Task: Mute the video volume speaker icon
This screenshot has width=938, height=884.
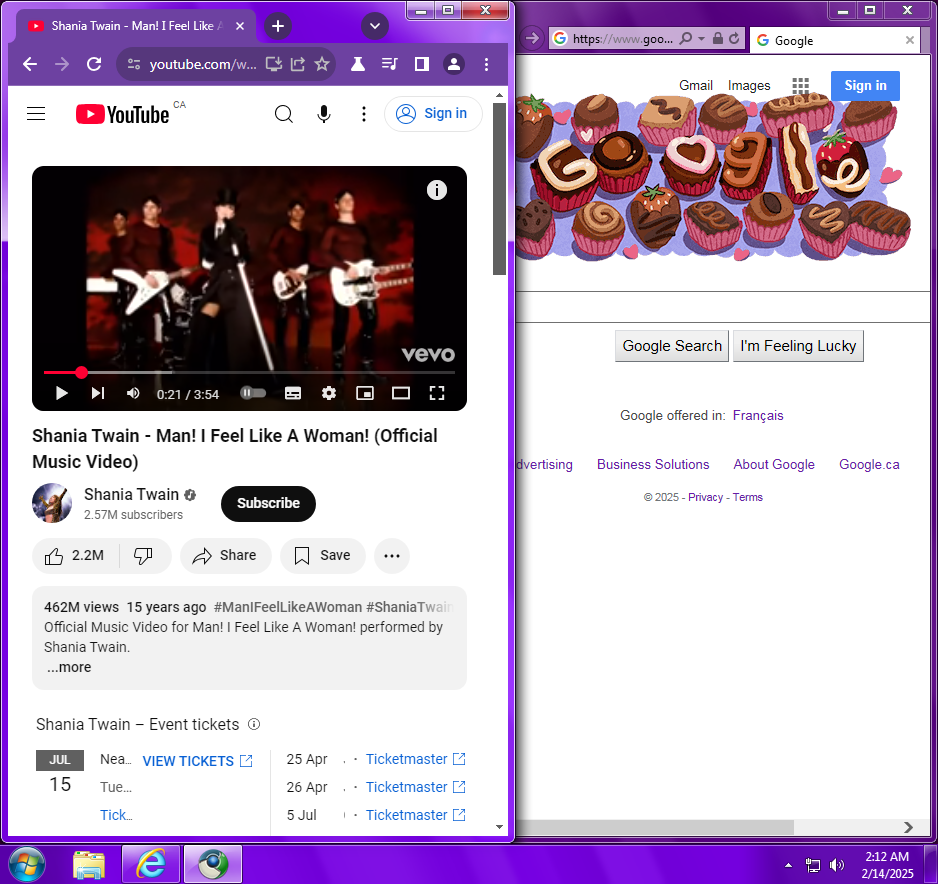Action: (133, 393)
